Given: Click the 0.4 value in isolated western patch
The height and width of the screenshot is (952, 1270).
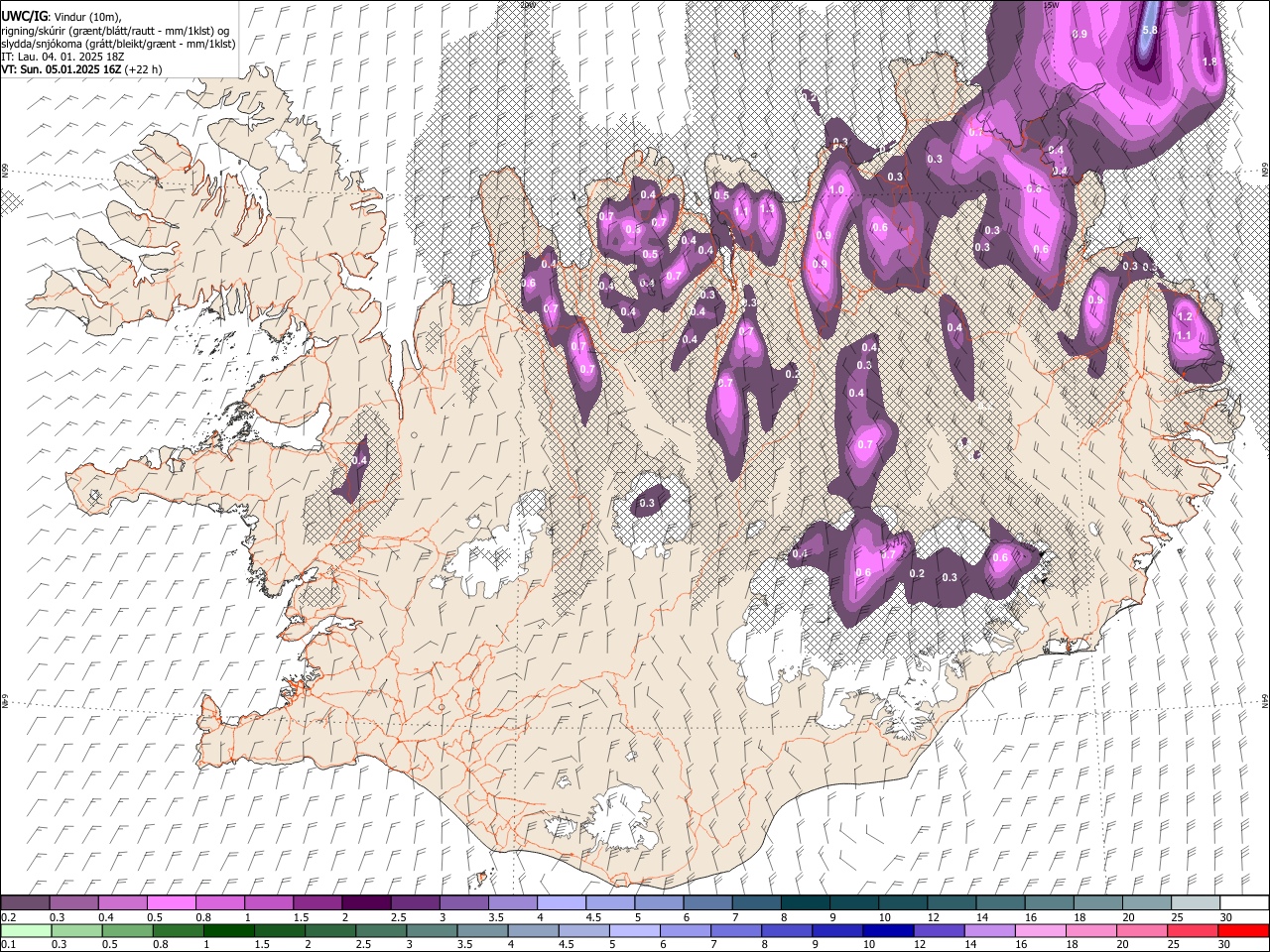Looking at the screenshot, I should pos(360,460).
